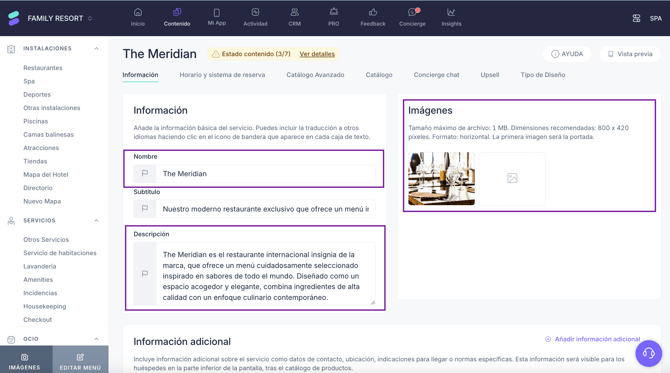Click the translation flag icon for Subtítulo
Viewport: 670px width, 373px height.
[x=145, y=209]
